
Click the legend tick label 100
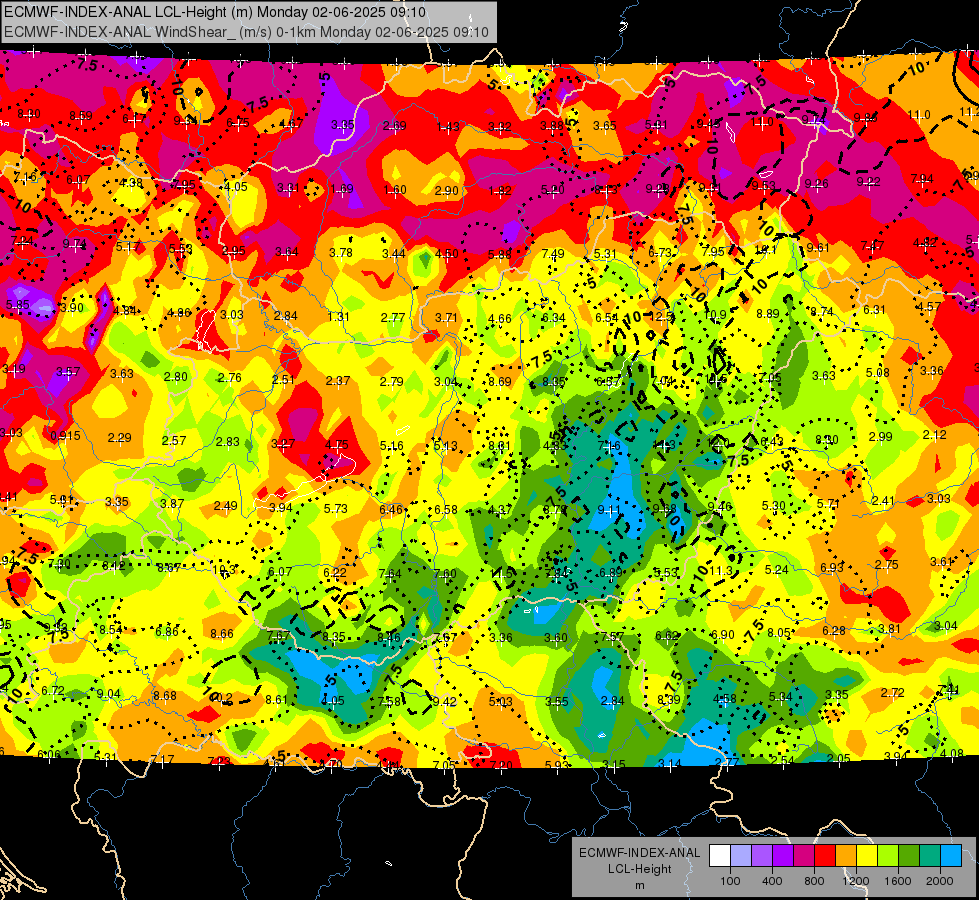click(730, 881)
